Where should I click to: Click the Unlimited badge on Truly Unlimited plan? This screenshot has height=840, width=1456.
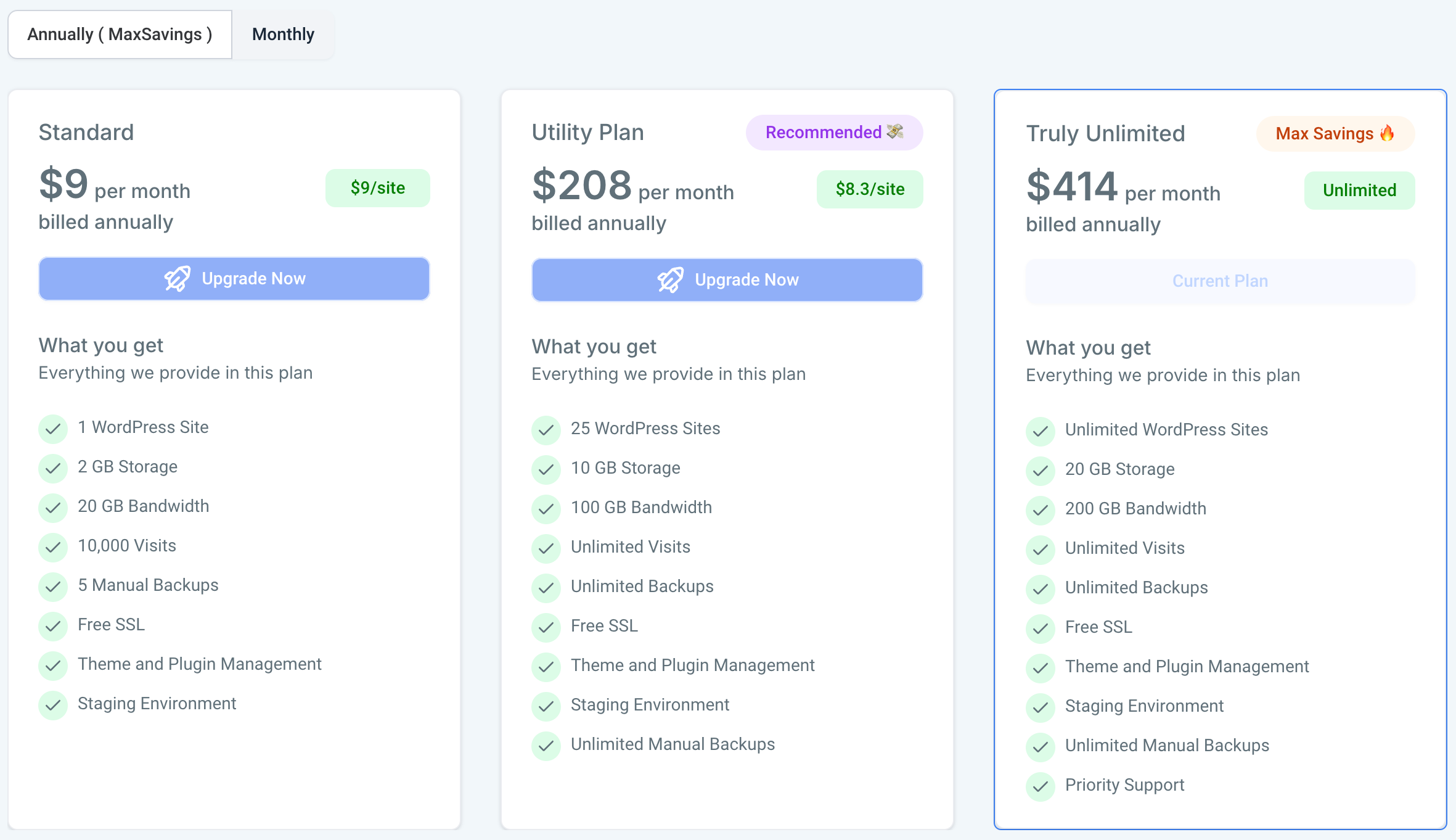click(1359, 190)
